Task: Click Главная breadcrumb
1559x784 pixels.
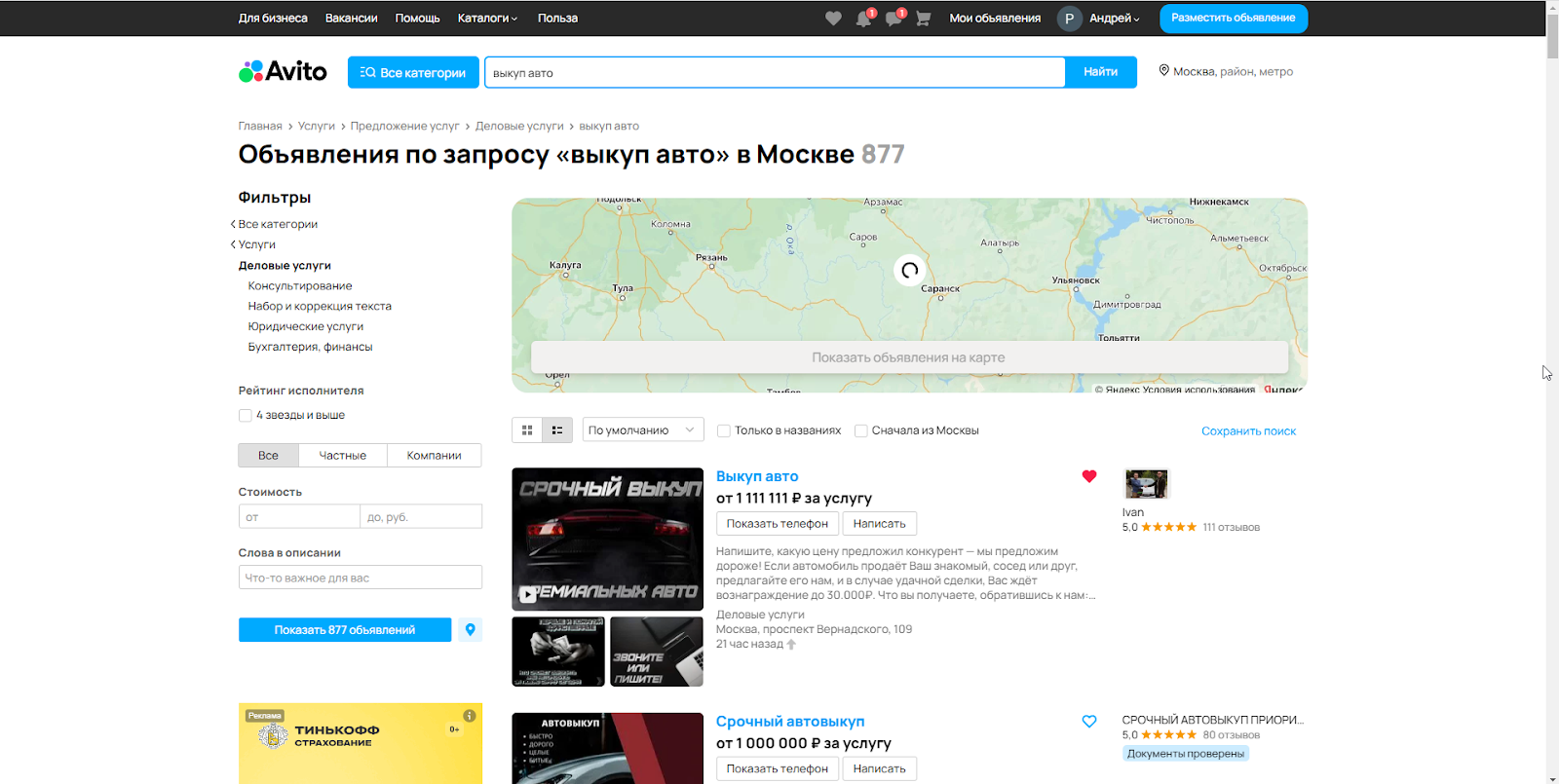Action: (x=260, y=126)
